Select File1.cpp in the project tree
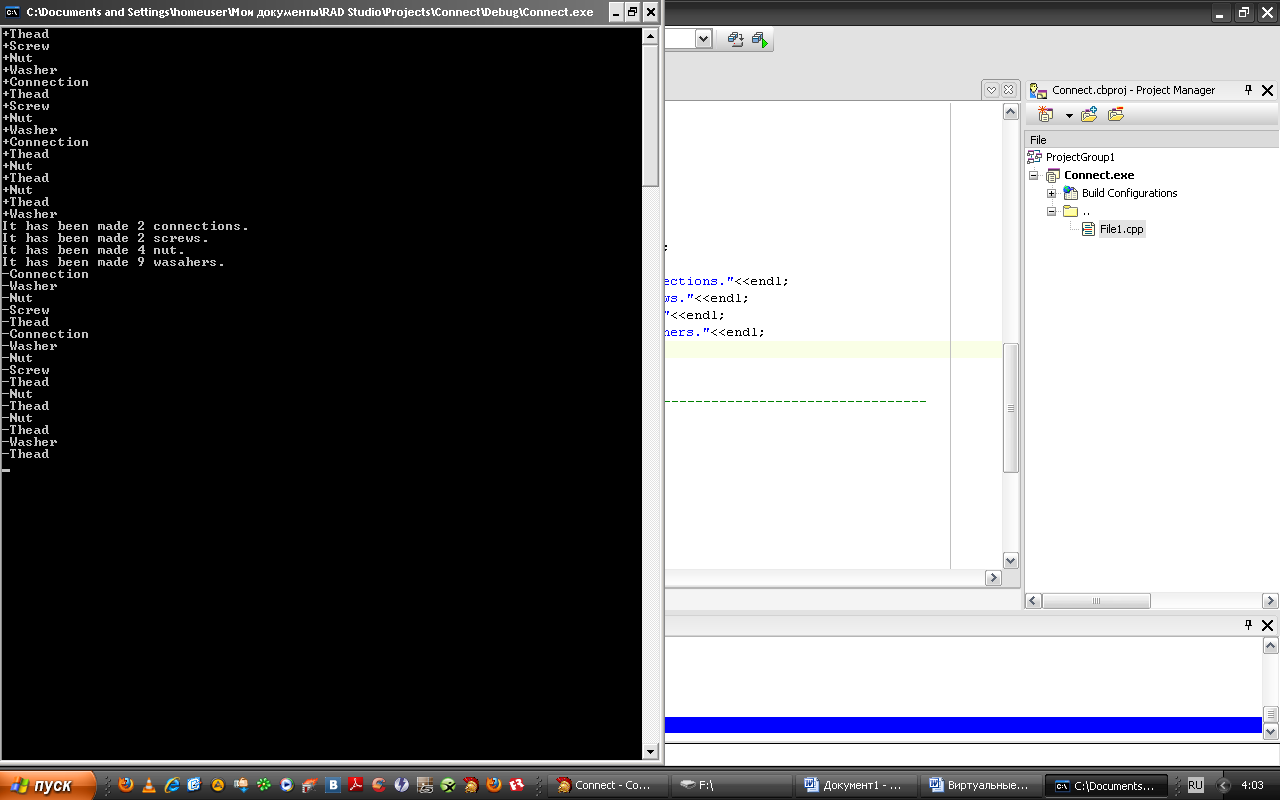The height and width of the screenshot is (800, 1280). pyautogui.click(x=1121, y=229)
